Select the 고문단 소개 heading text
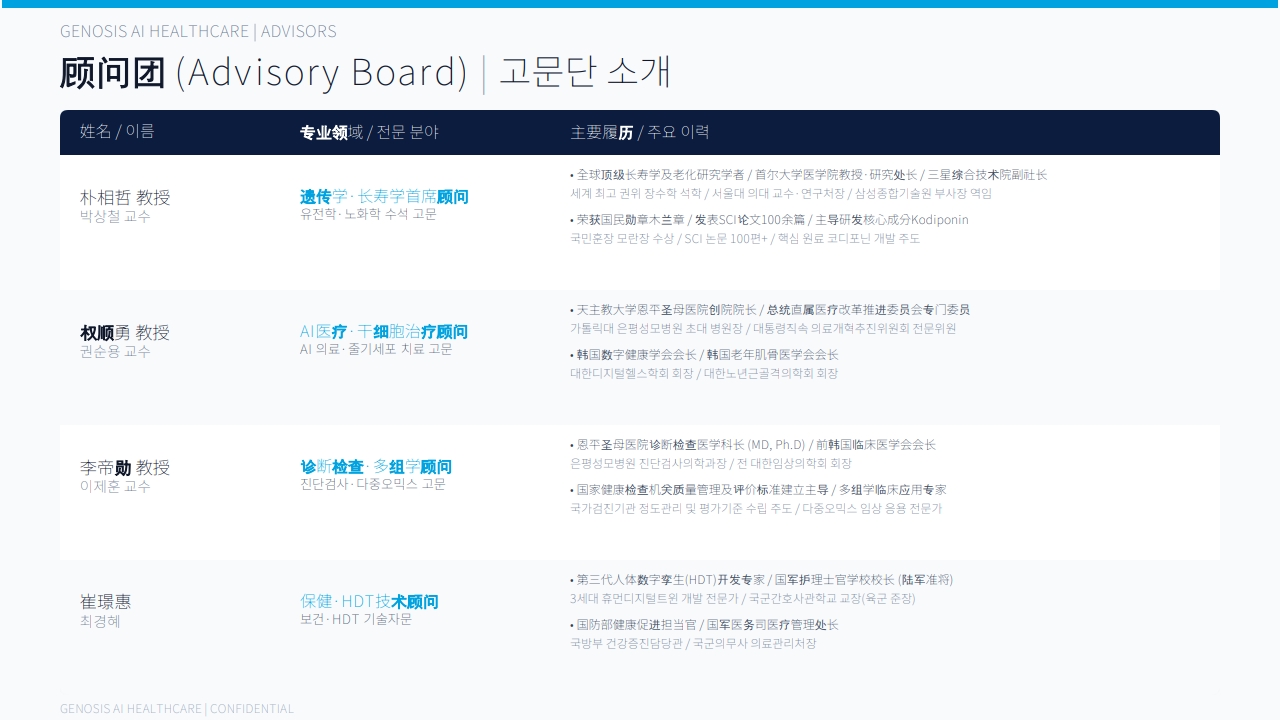The height and width of the screenshot is (720, 1280). 585,72
